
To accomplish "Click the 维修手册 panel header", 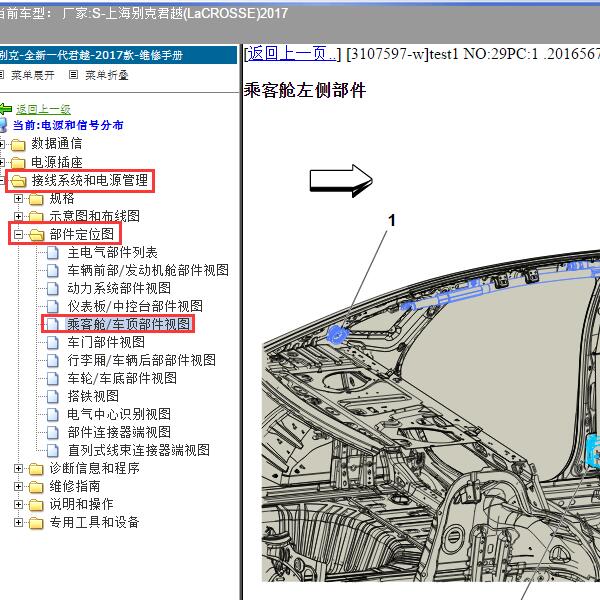I will click(118, 55).
